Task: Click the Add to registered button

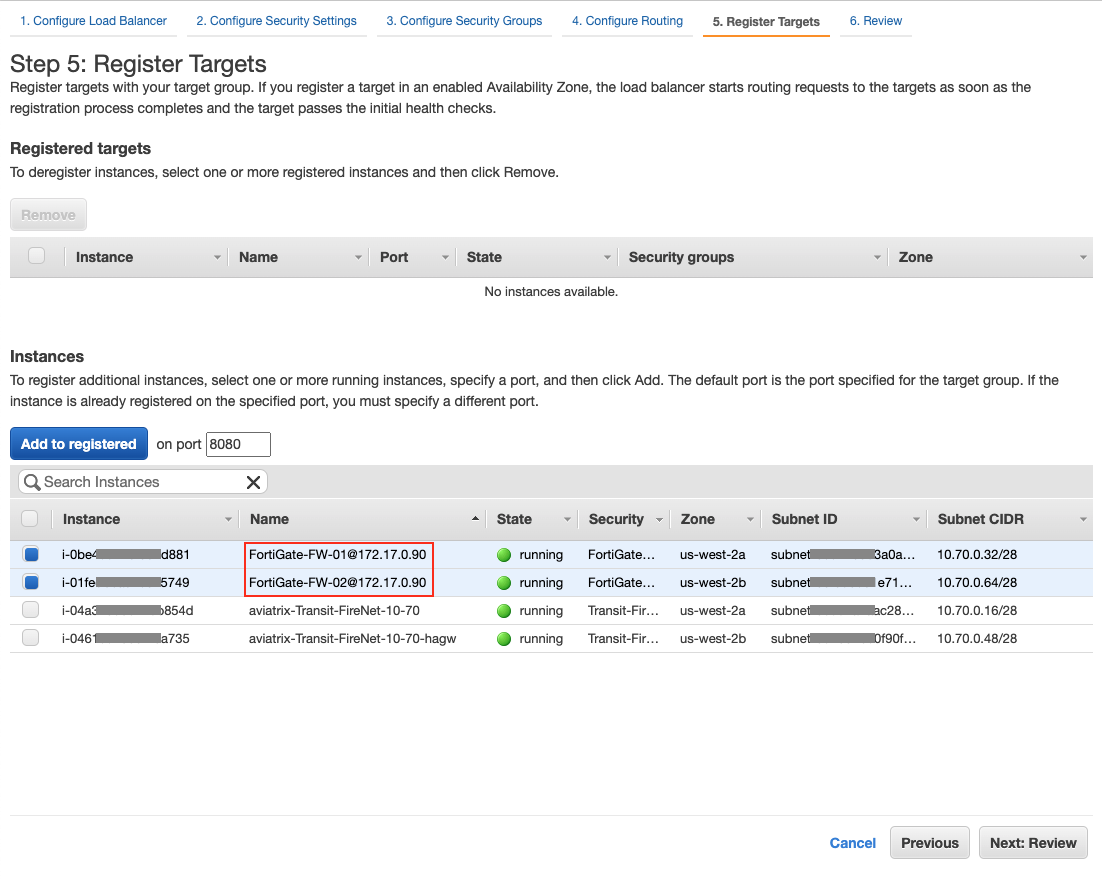Action: pyautogui.click(x=79, y=444)
